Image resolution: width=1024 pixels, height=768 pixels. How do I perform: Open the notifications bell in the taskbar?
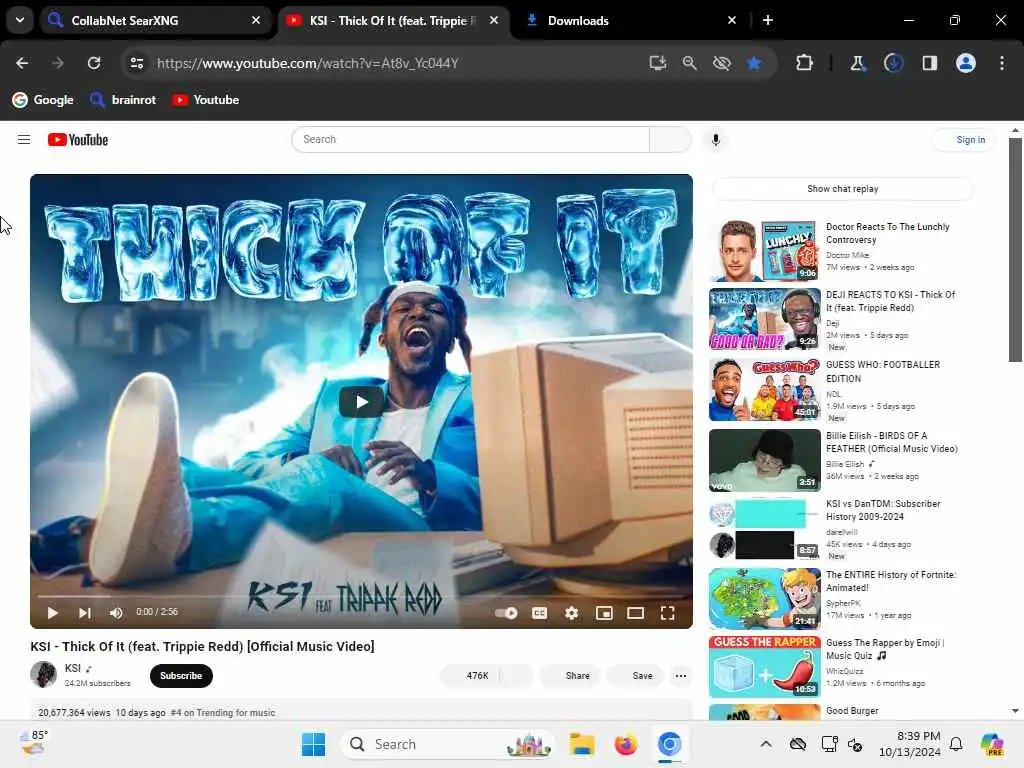(x=956, y=744)
